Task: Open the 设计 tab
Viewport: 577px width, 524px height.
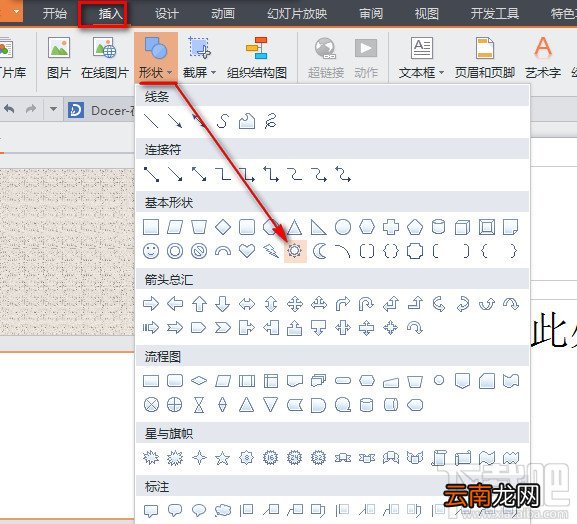Action: [167, 14]
